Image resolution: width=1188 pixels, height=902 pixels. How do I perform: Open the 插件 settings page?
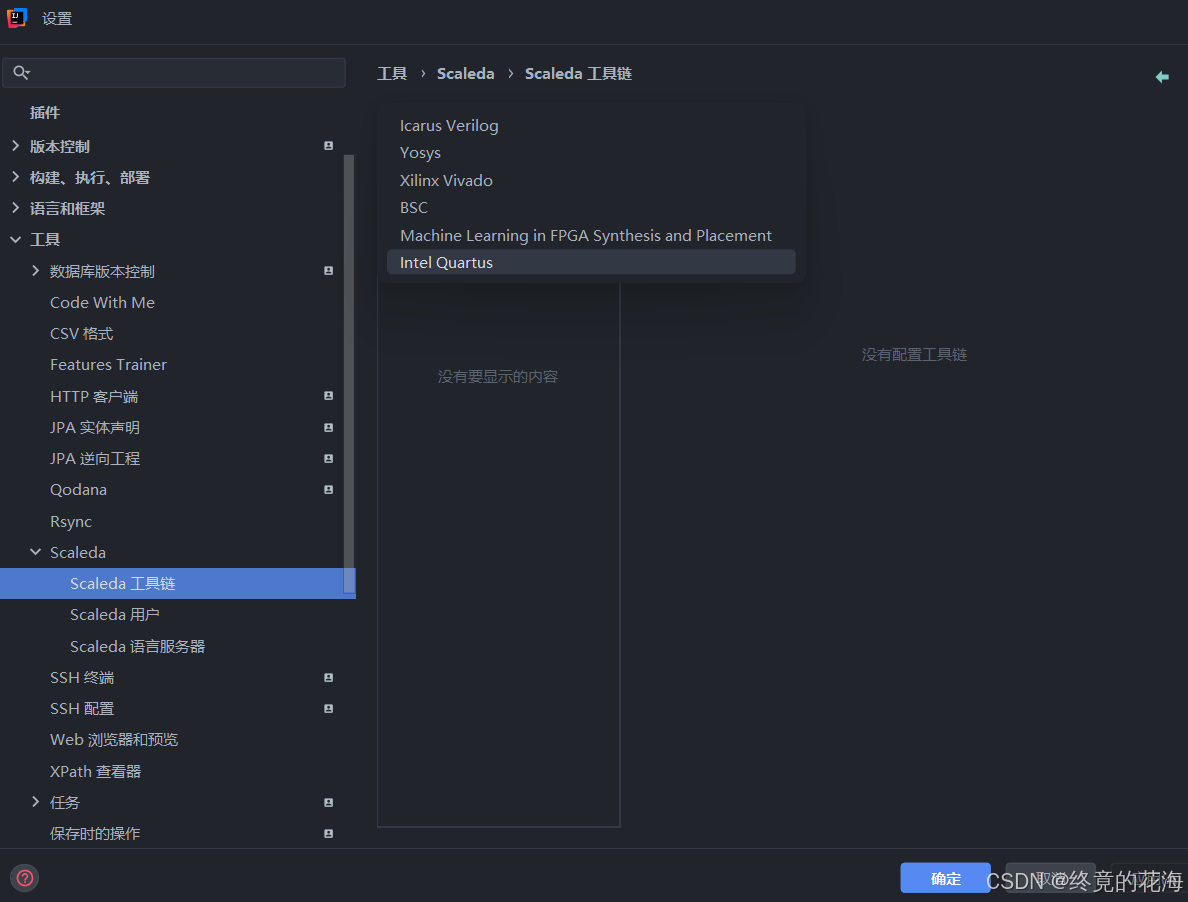(x=45, y=113)
